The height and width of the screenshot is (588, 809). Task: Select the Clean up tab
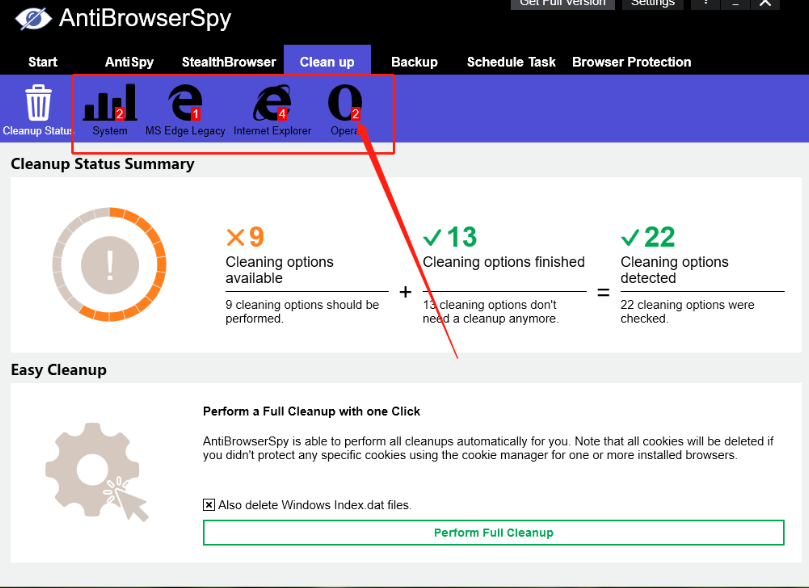327,62
